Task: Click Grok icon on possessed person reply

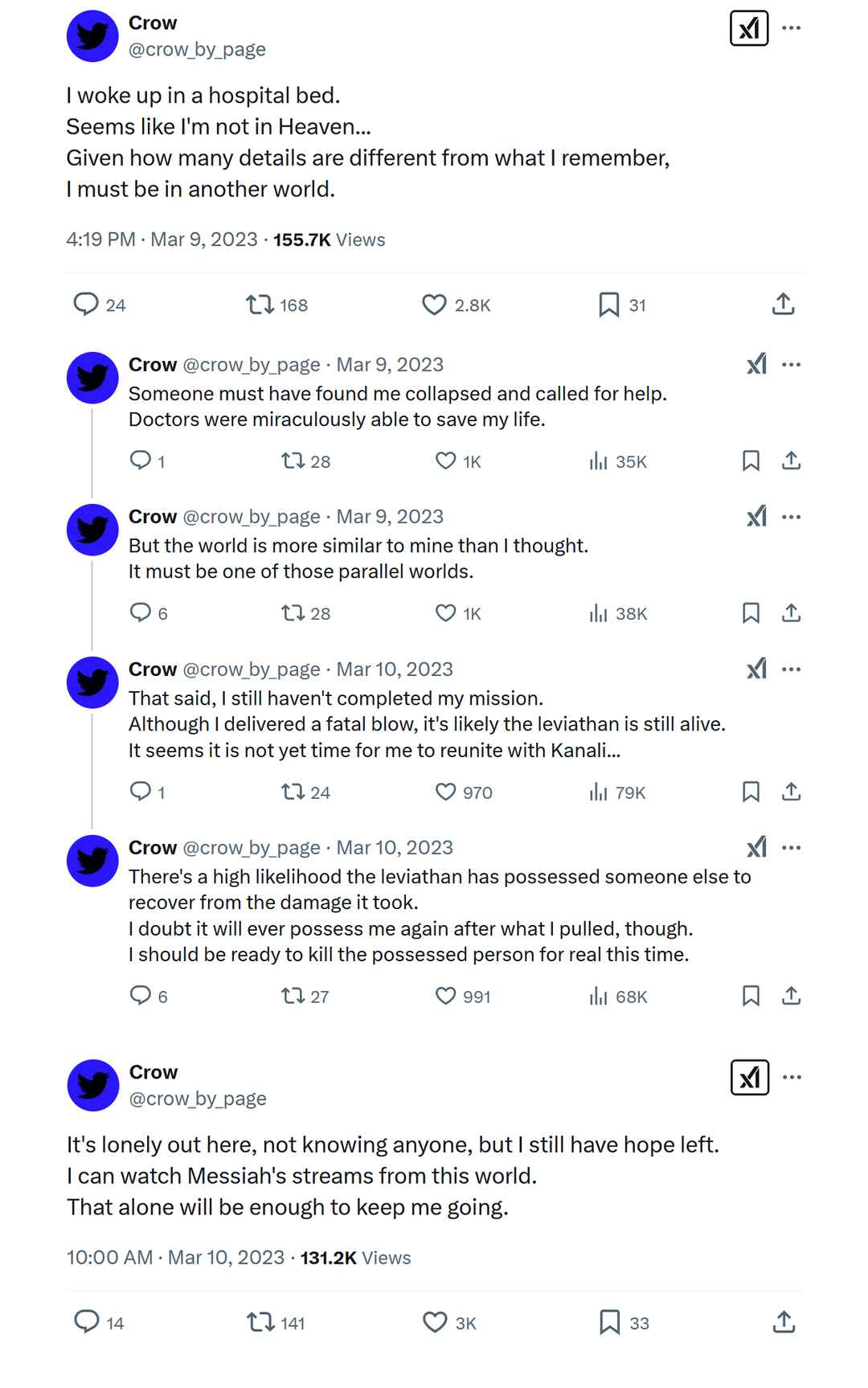Action: tap(756, 847)
